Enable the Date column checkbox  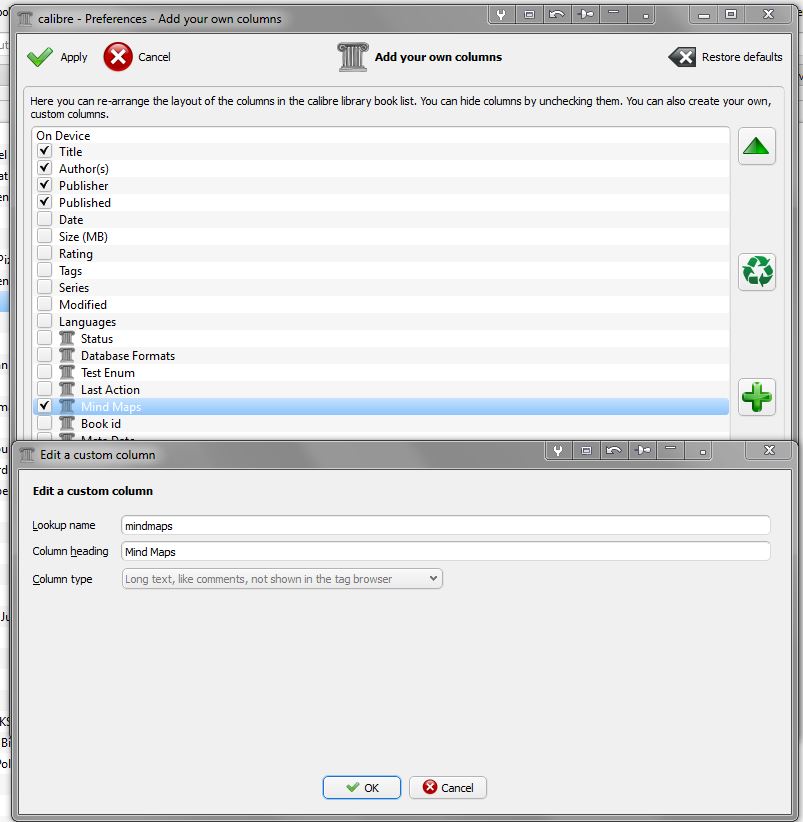(45, 219)
